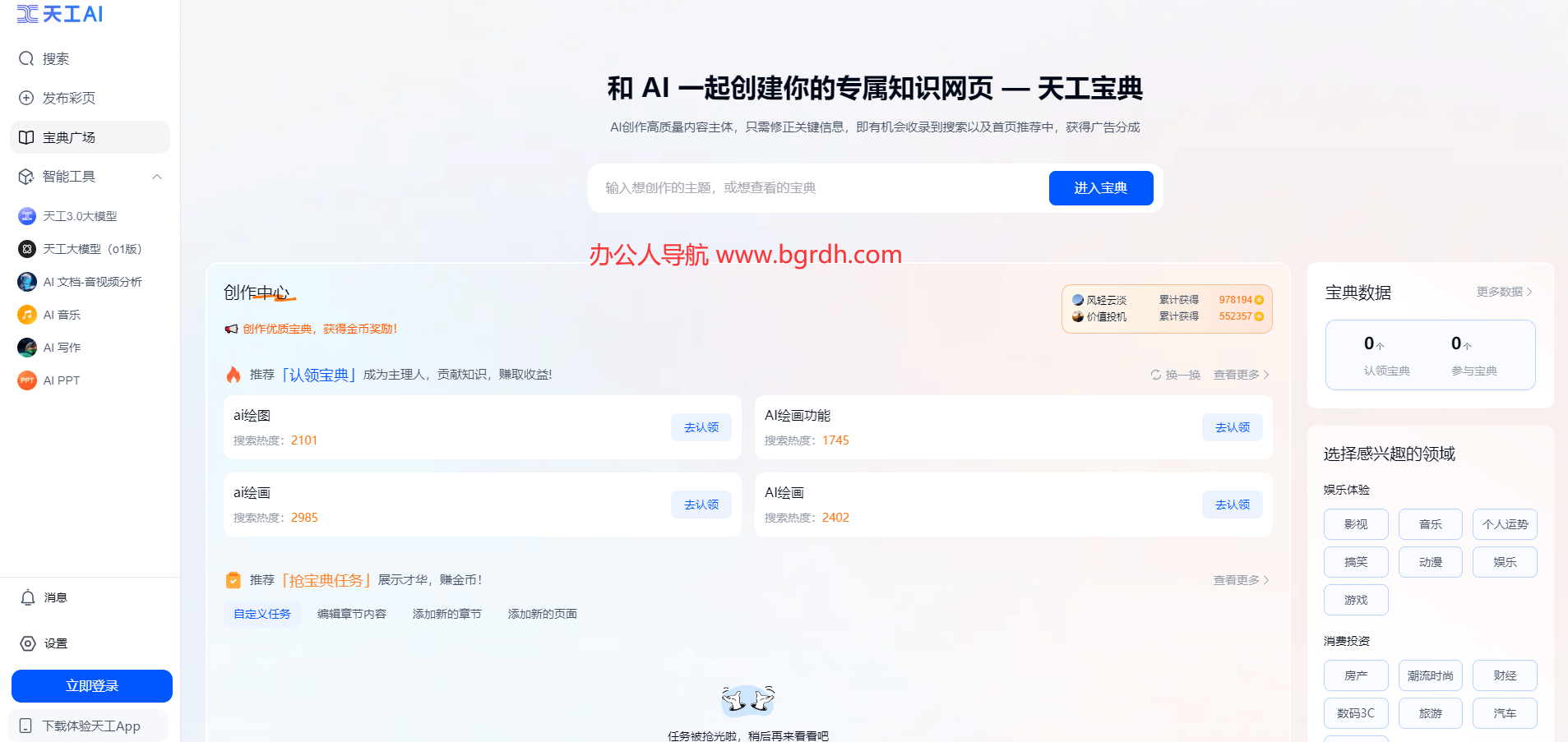
Task: Open AI 文档-音视频分析 icon
Action: [27, 282]
